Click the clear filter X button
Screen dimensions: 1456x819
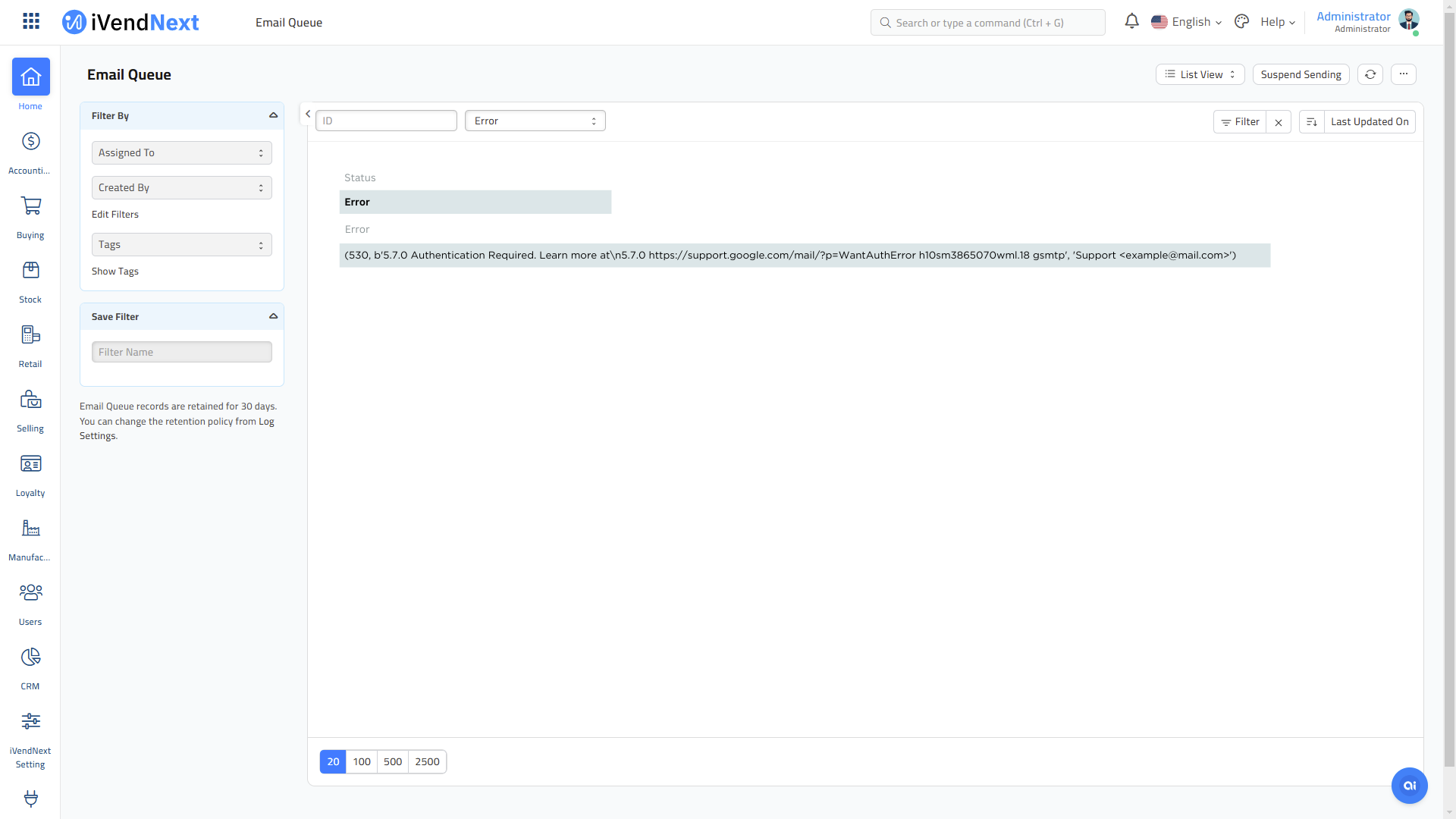tap(1278, 121)
